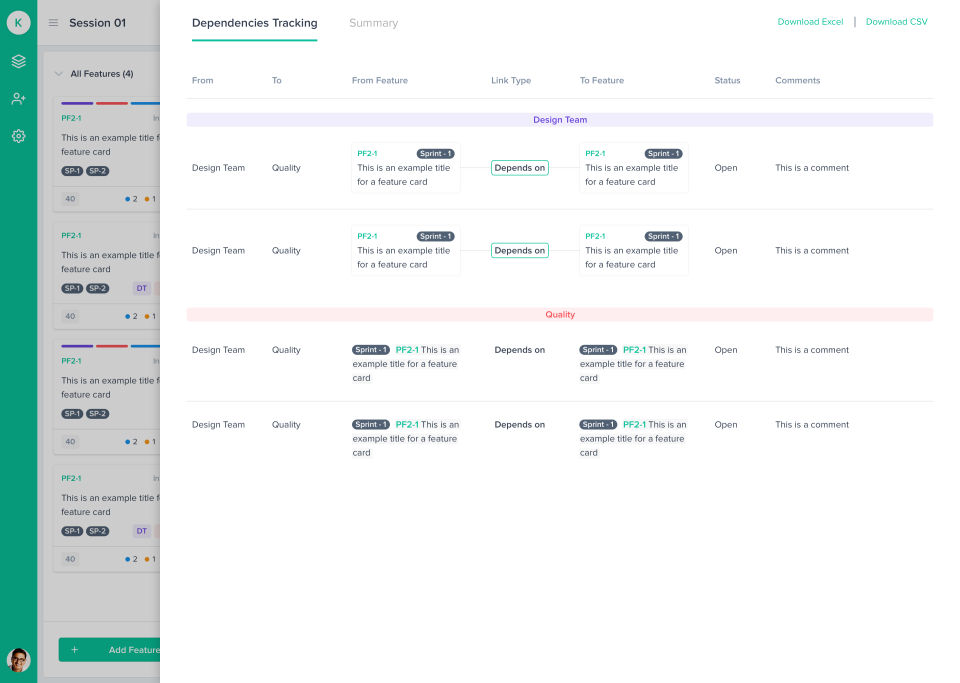This screenshot has height=683, width=960.
Task: Click the user profile photo avatar
Action: (18, 660)
